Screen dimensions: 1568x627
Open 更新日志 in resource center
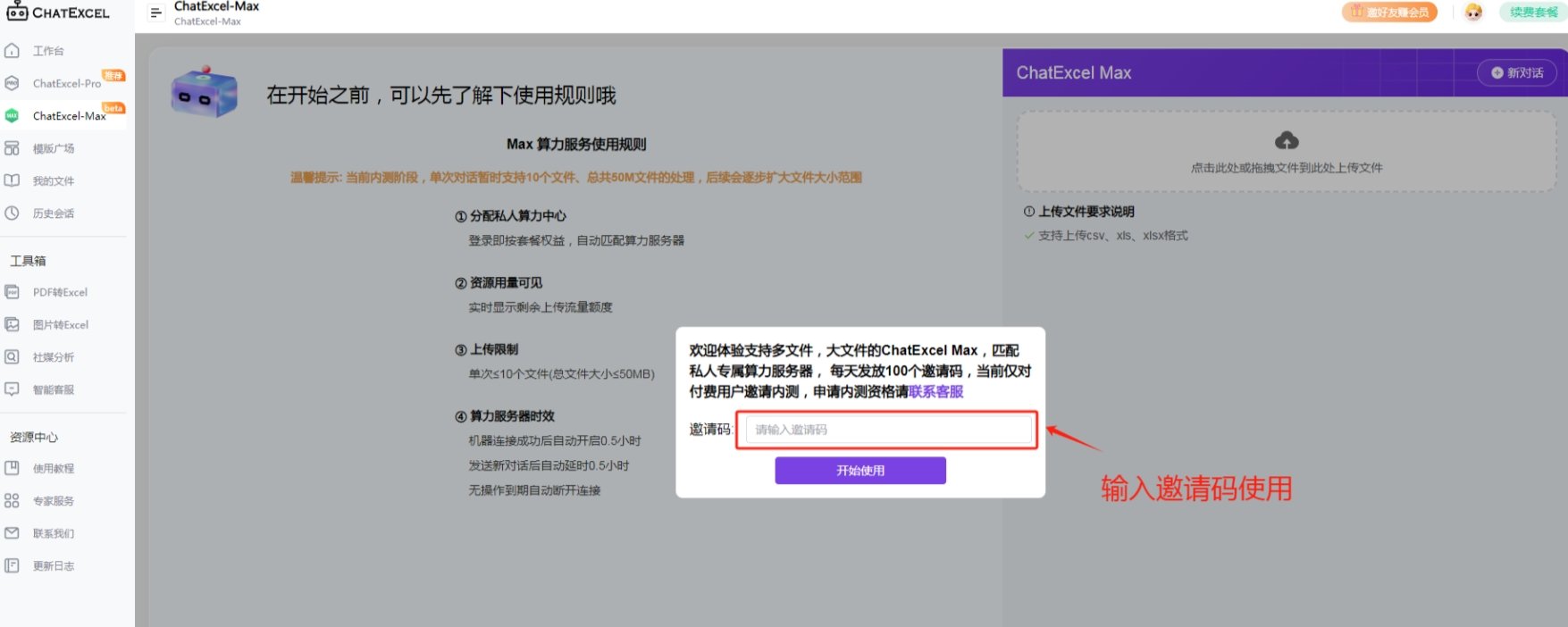tap(53, 566)
